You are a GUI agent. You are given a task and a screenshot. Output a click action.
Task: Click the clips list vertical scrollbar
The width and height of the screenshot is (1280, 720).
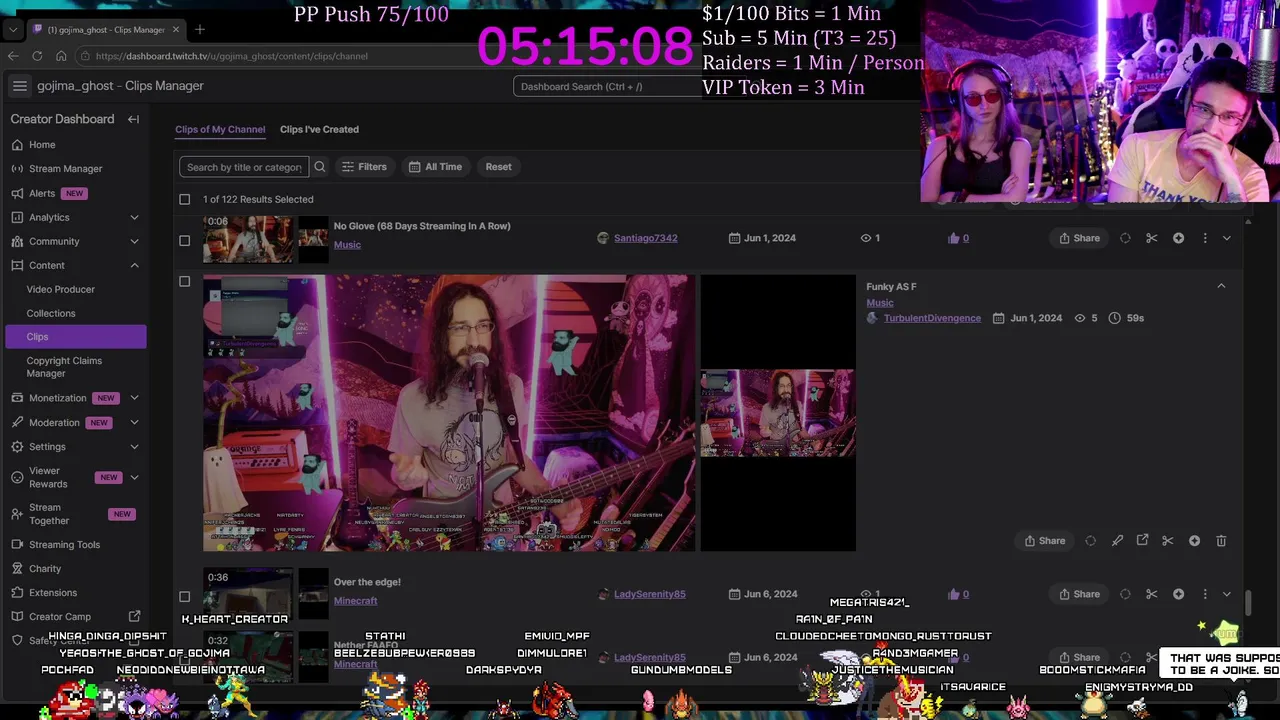pyautogui.click(x=1248, y=603)
